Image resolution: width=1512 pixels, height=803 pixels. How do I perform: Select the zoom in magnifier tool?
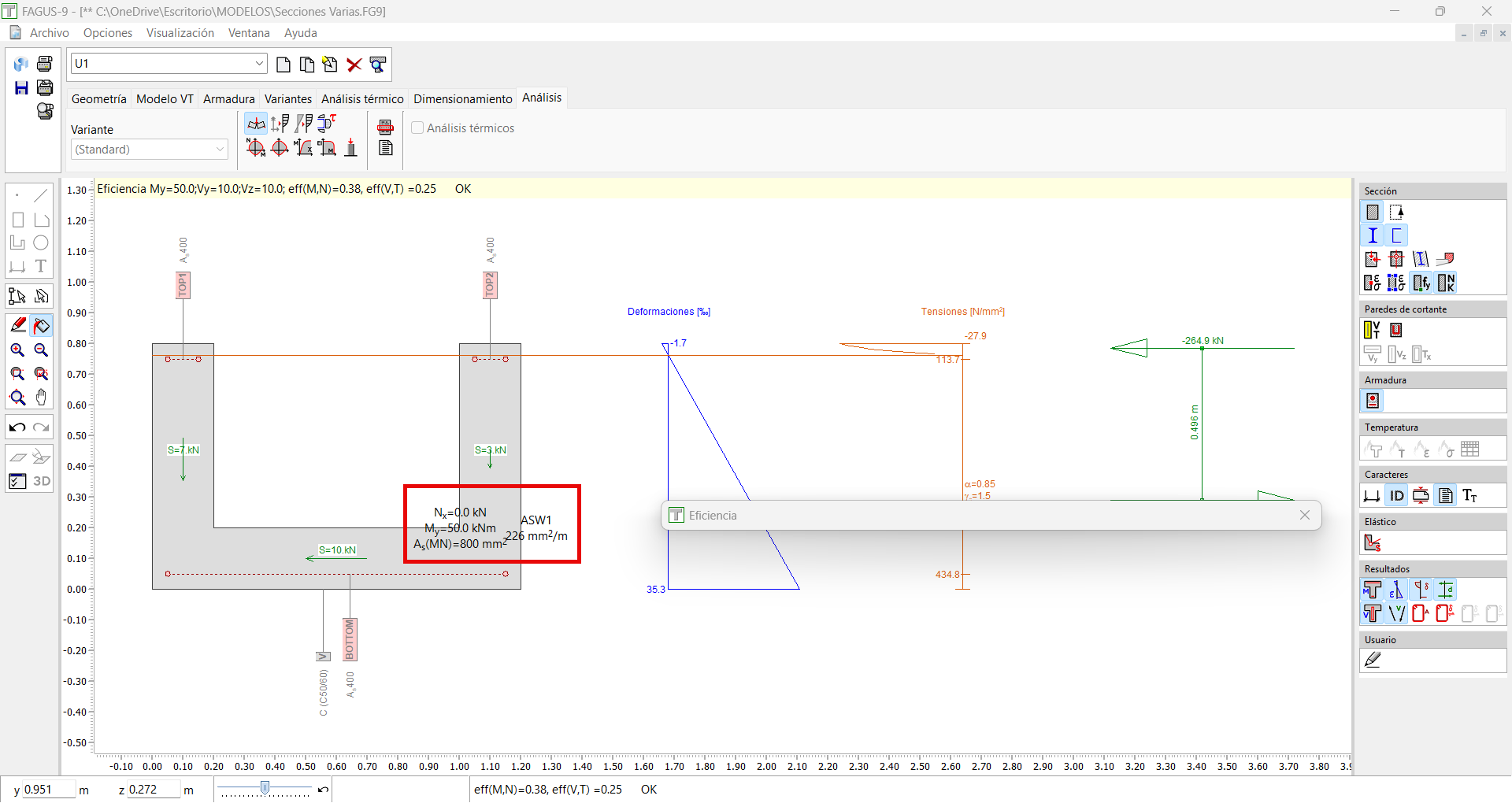[x=17, y=350]
